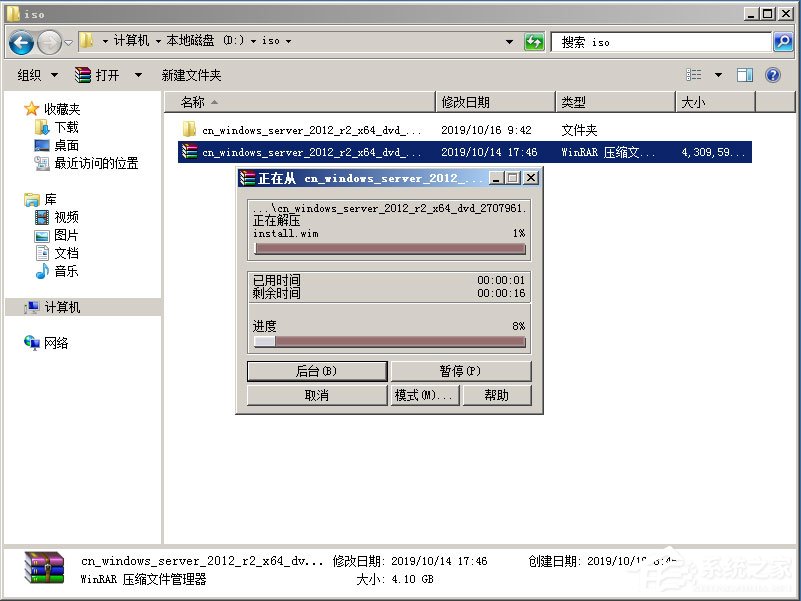Pause extraction with the 暂停 button
This screenshot has height=601, width=801.
[x=461, y=371]
